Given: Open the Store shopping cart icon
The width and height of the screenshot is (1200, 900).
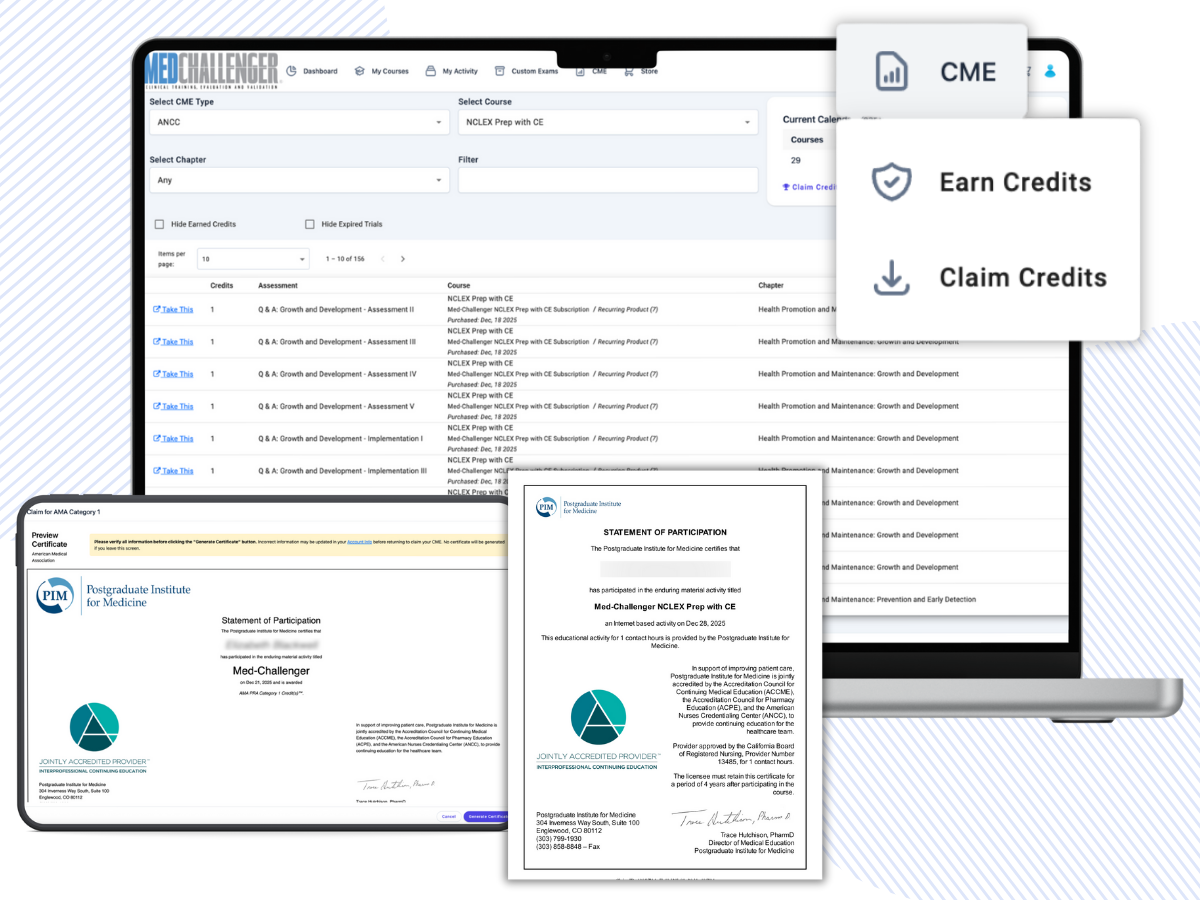Looking at the screenshot, I should tap(629, 71).
